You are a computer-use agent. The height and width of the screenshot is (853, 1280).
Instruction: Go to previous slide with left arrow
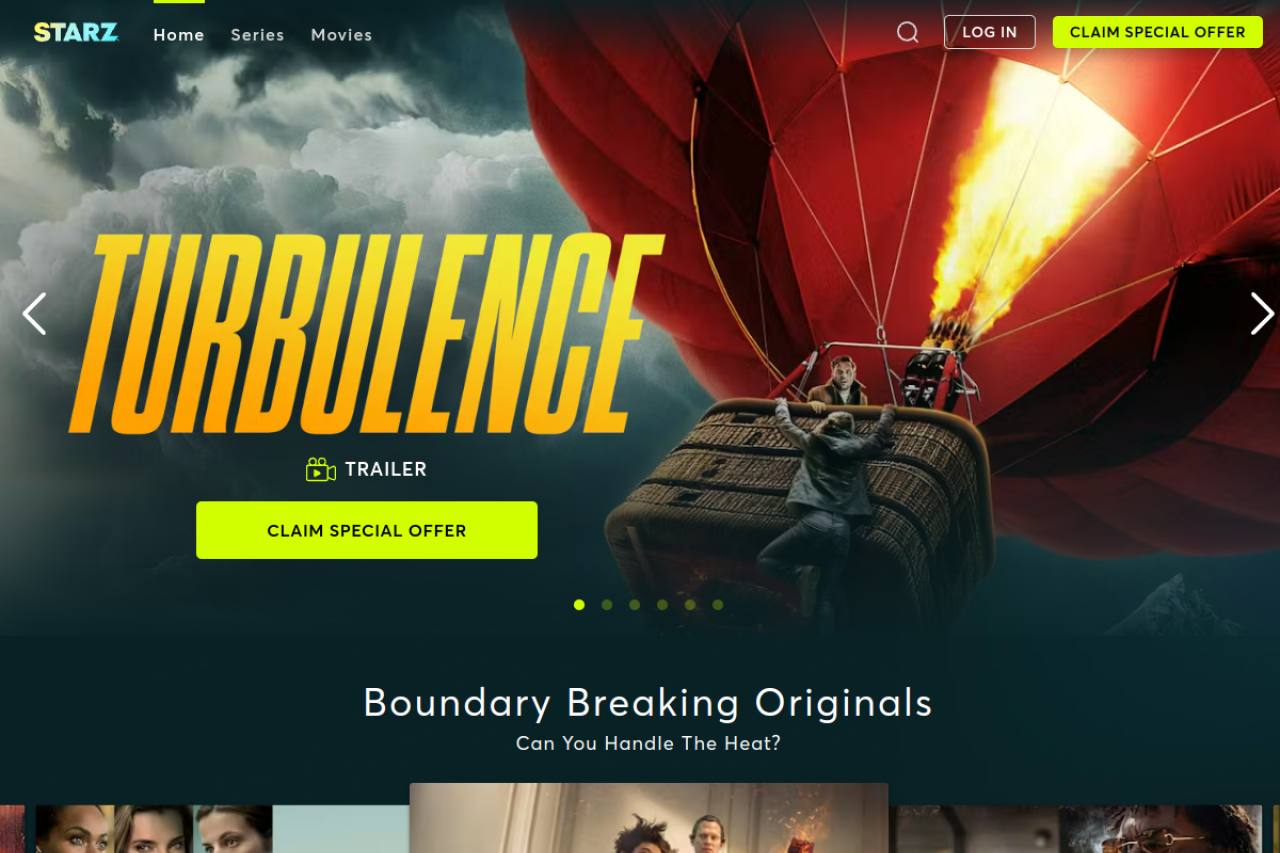coord(35,313)
